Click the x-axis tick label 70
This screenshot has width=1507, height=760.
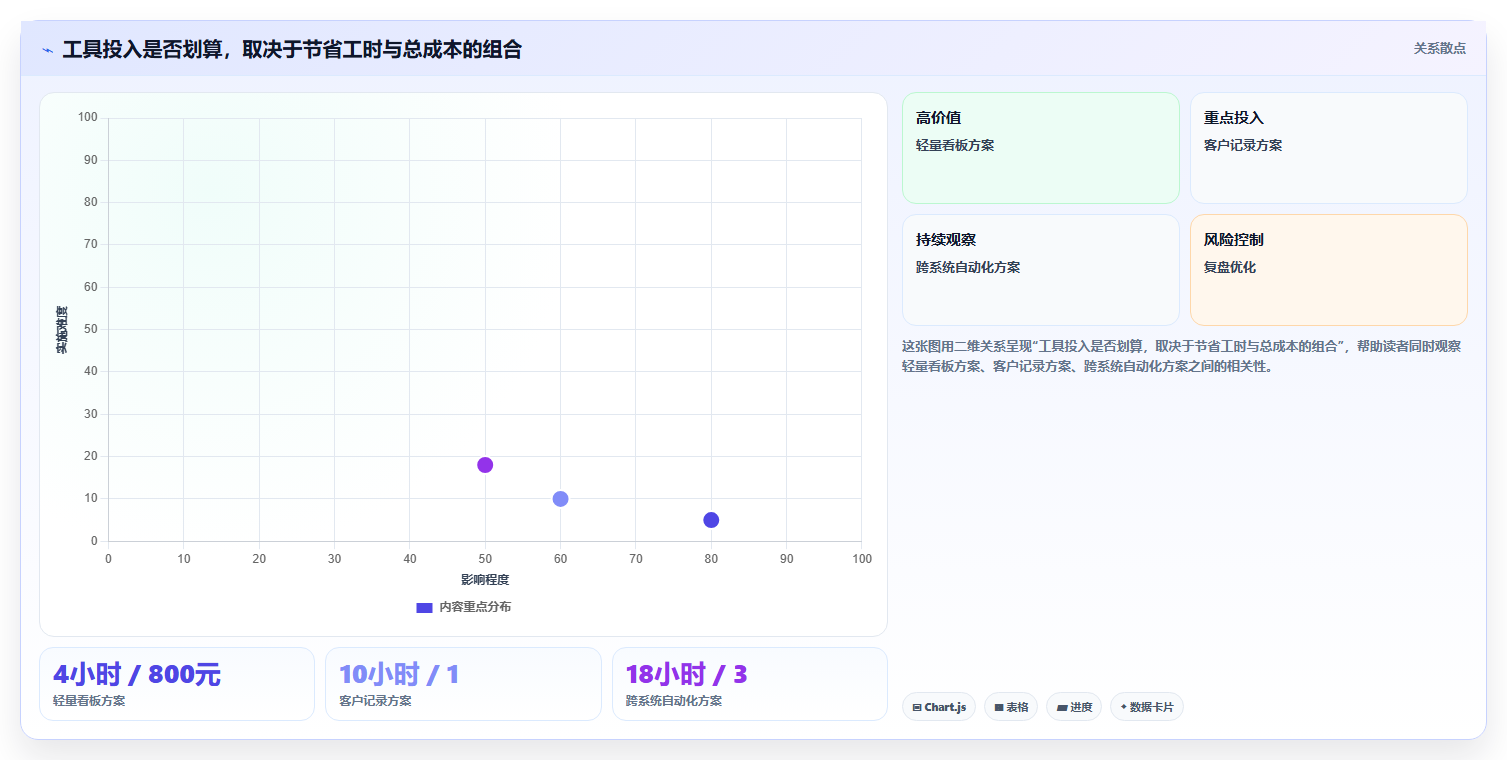636,559
